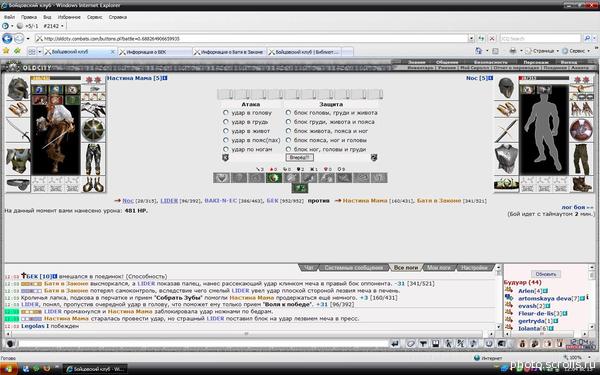The height and width of the screenshot is (375, 600).
Task: Open the quick tabs list dropdown arrow
Action: (x=39, y=52)
